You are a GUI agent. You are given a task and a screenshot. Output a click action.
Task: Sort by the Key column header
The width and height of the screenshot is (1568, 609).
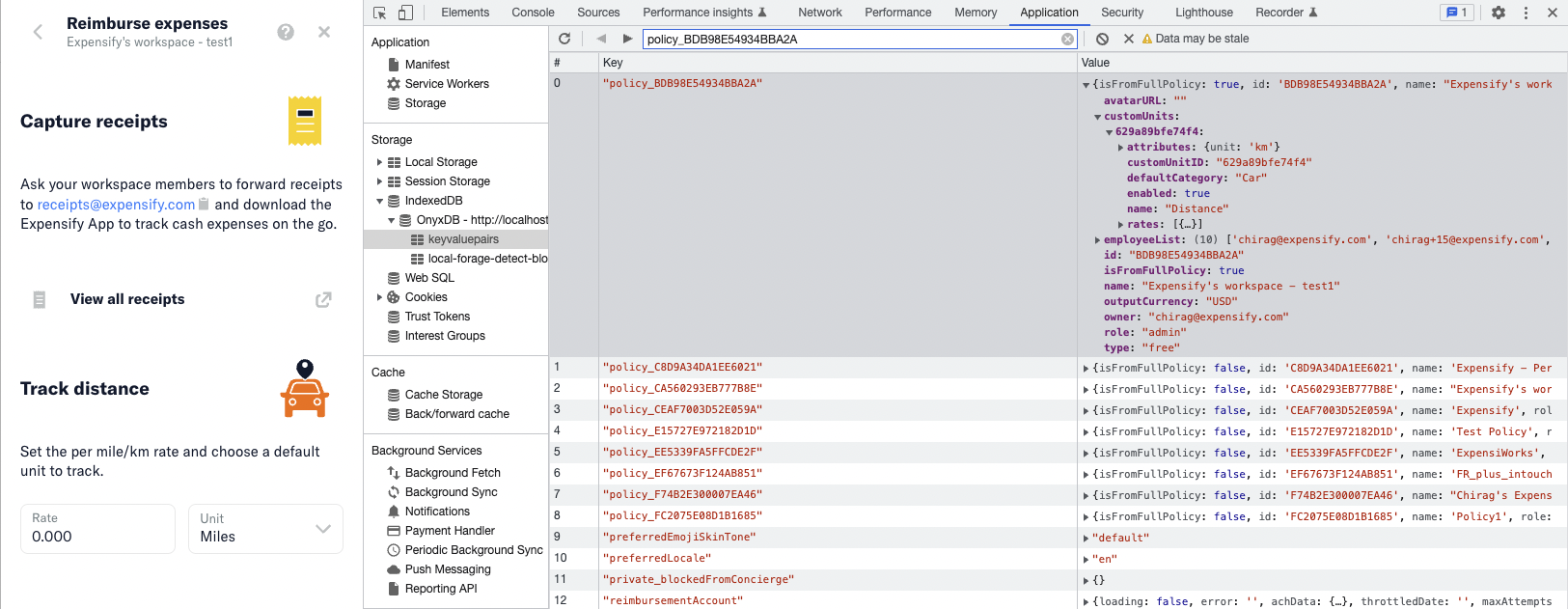[x=838, y=63]
